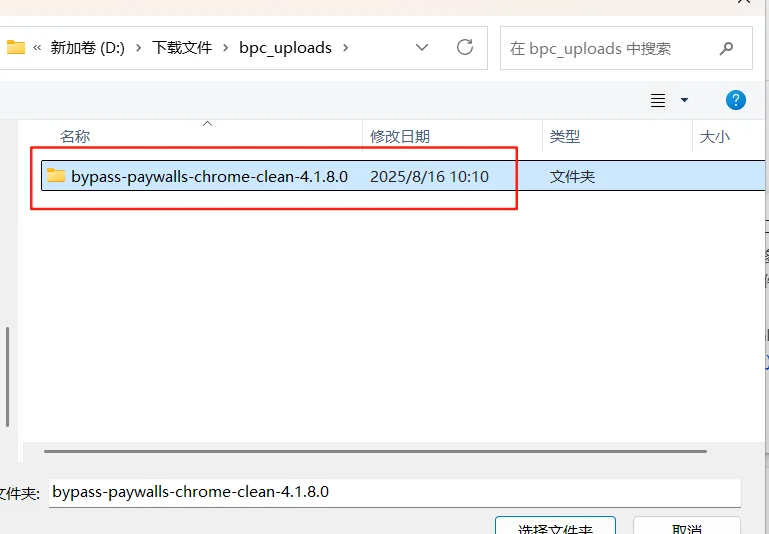Sort by 大小 column header

coord(715,136)
